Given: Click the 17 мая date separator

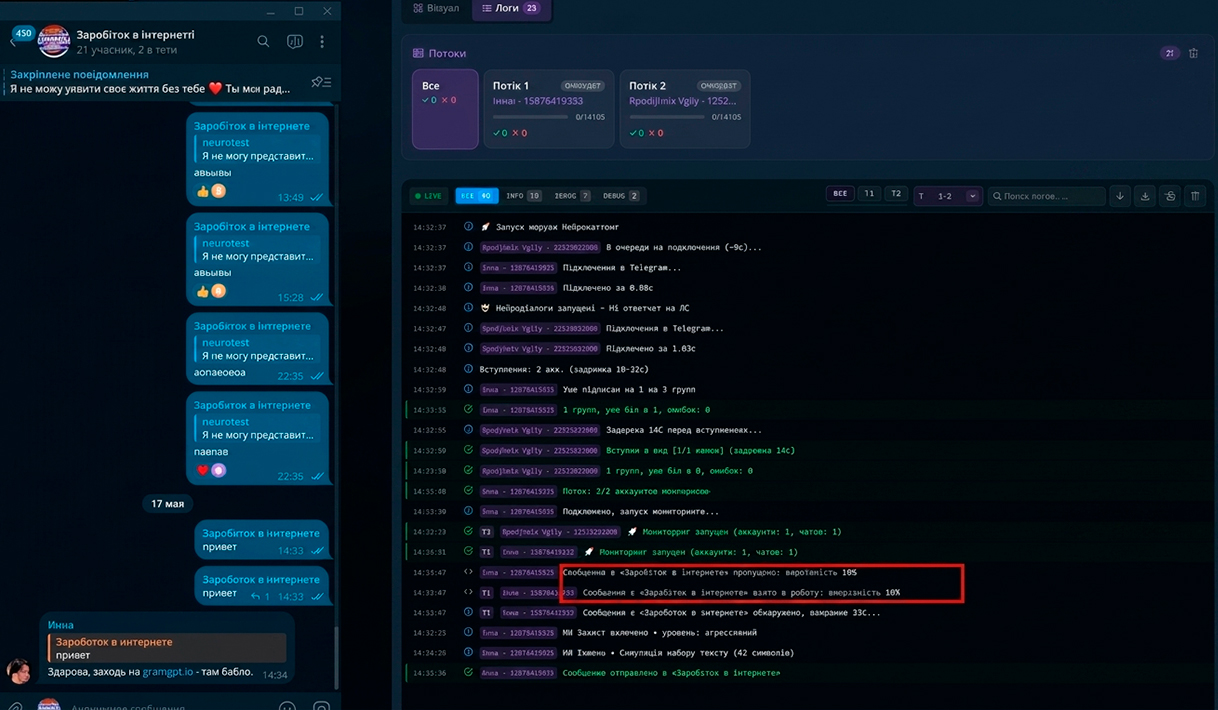Looking at the screenshot, I should (168, 504).
